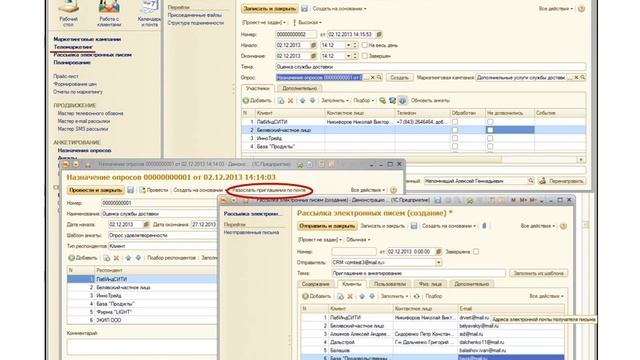640x360 pixels.
Task: Switch to the Пользователи tab
Action: click(390, 284)
